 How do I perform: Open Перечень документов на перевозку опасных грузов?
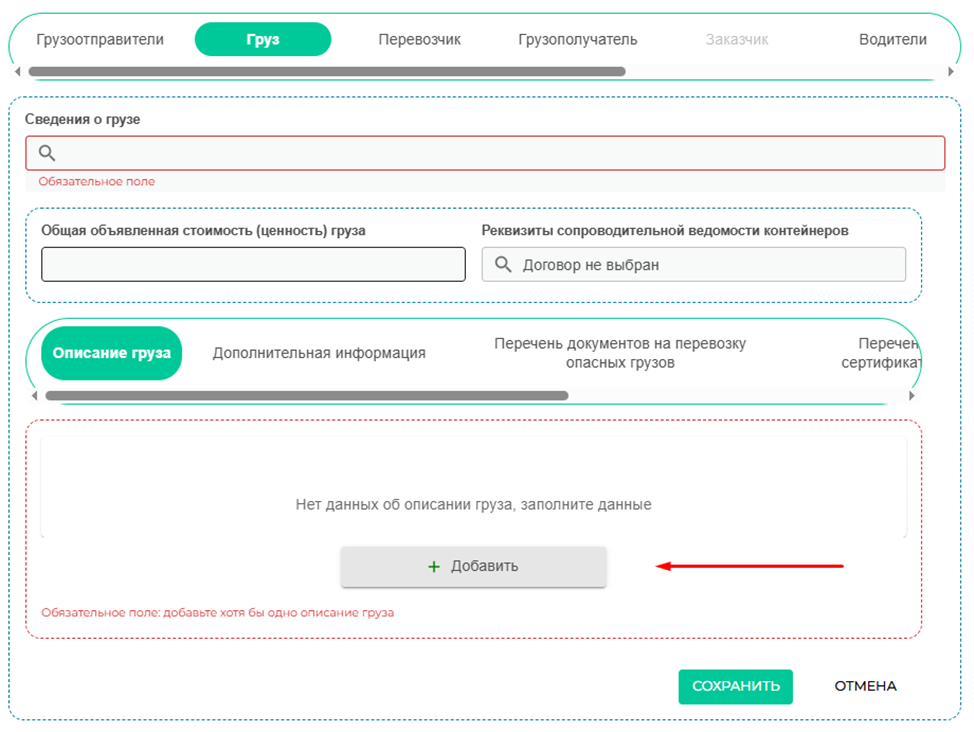[x=620, y=353]
